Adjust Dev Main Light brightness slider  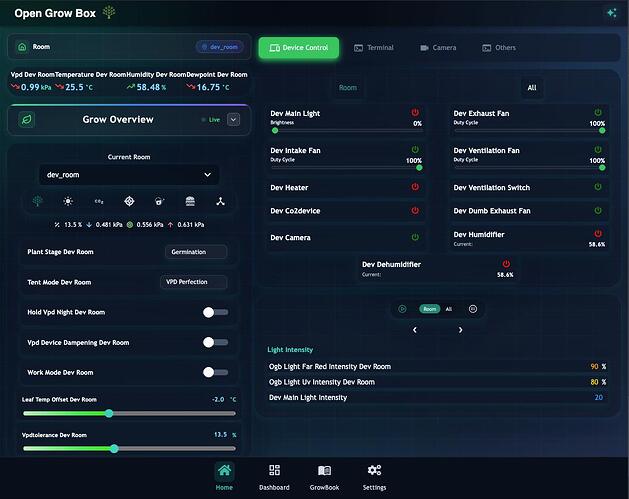coord(347,130)
